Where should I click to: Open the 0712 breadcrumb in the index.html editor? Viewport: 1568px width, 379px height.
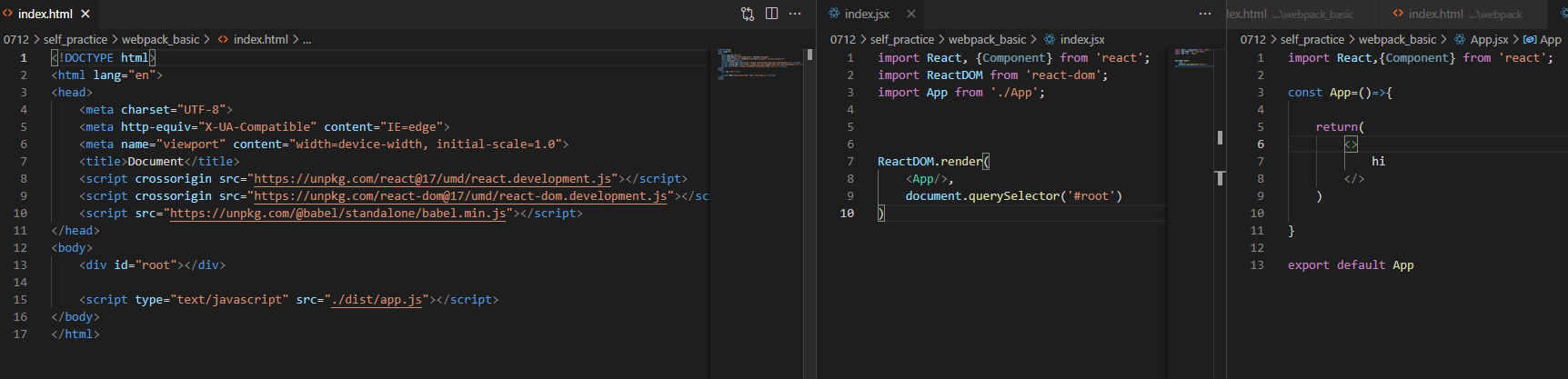pos(15,40)
